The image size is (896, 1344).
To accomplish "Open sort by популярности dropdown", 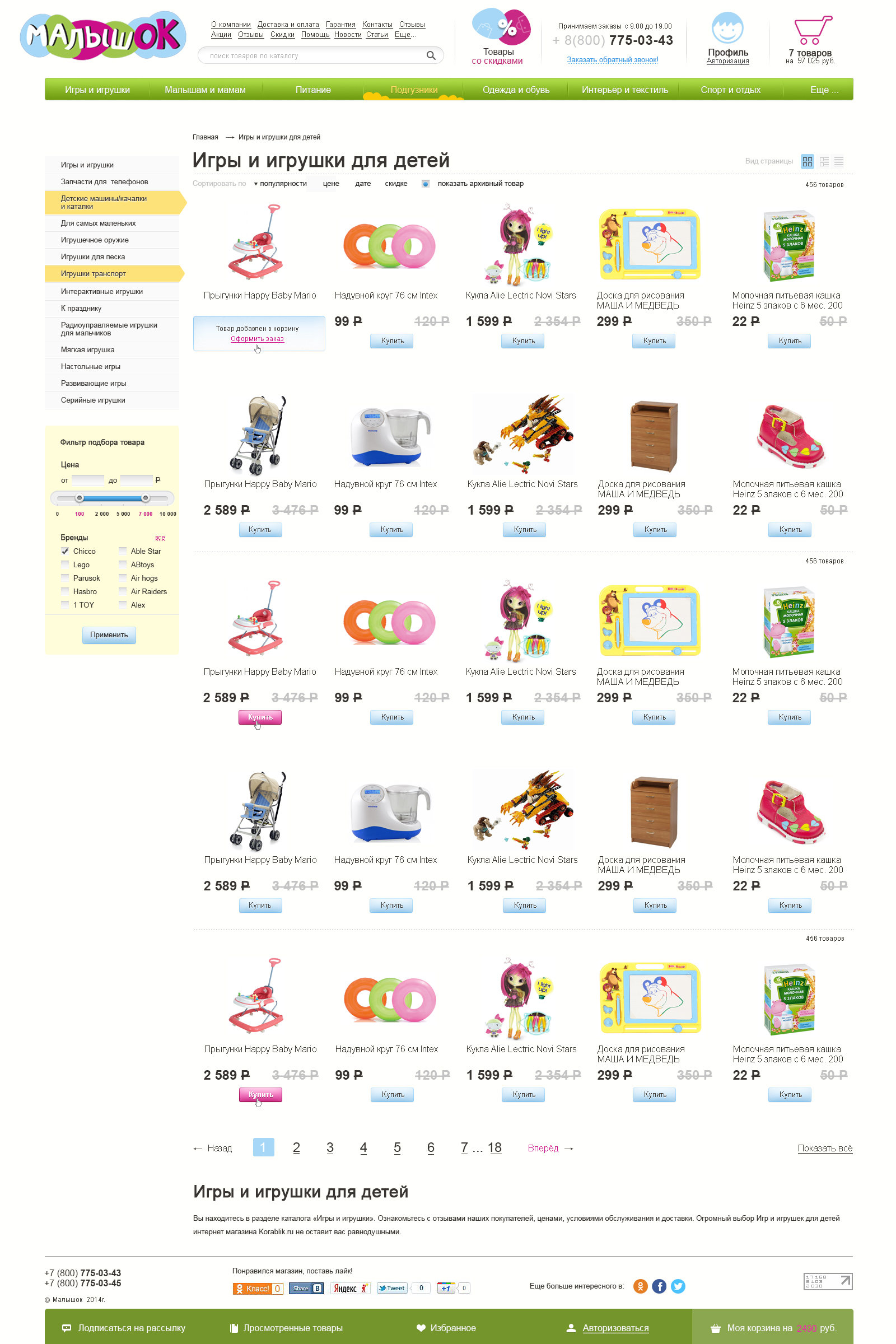I will 281,184.
